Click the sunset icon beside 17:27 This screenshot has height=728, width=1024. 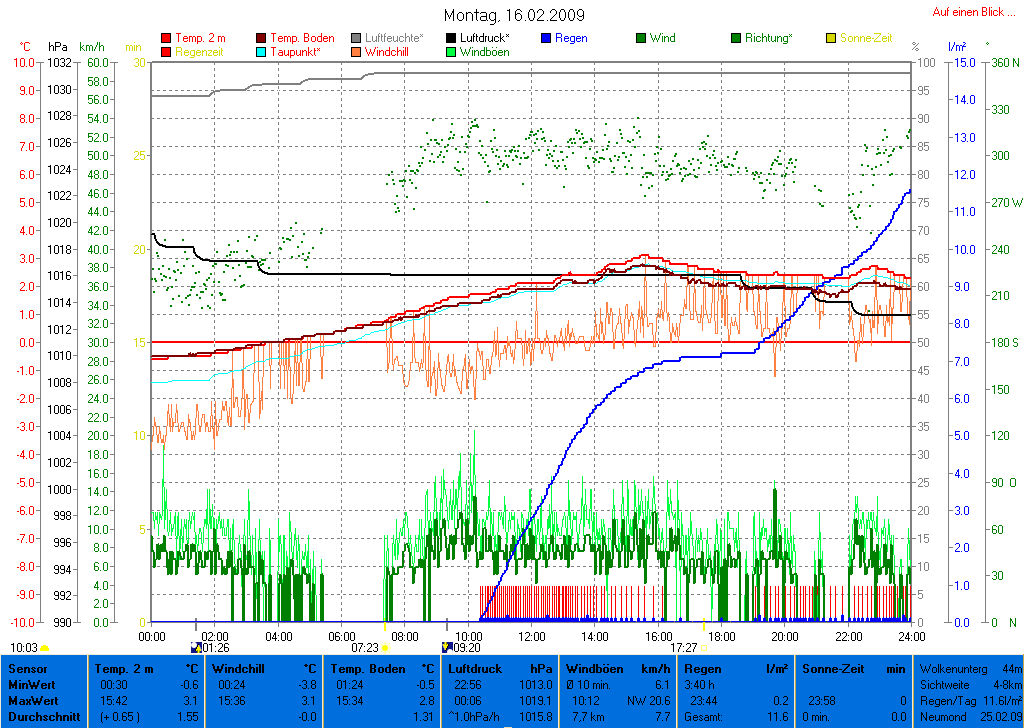[x=705, y=648]
